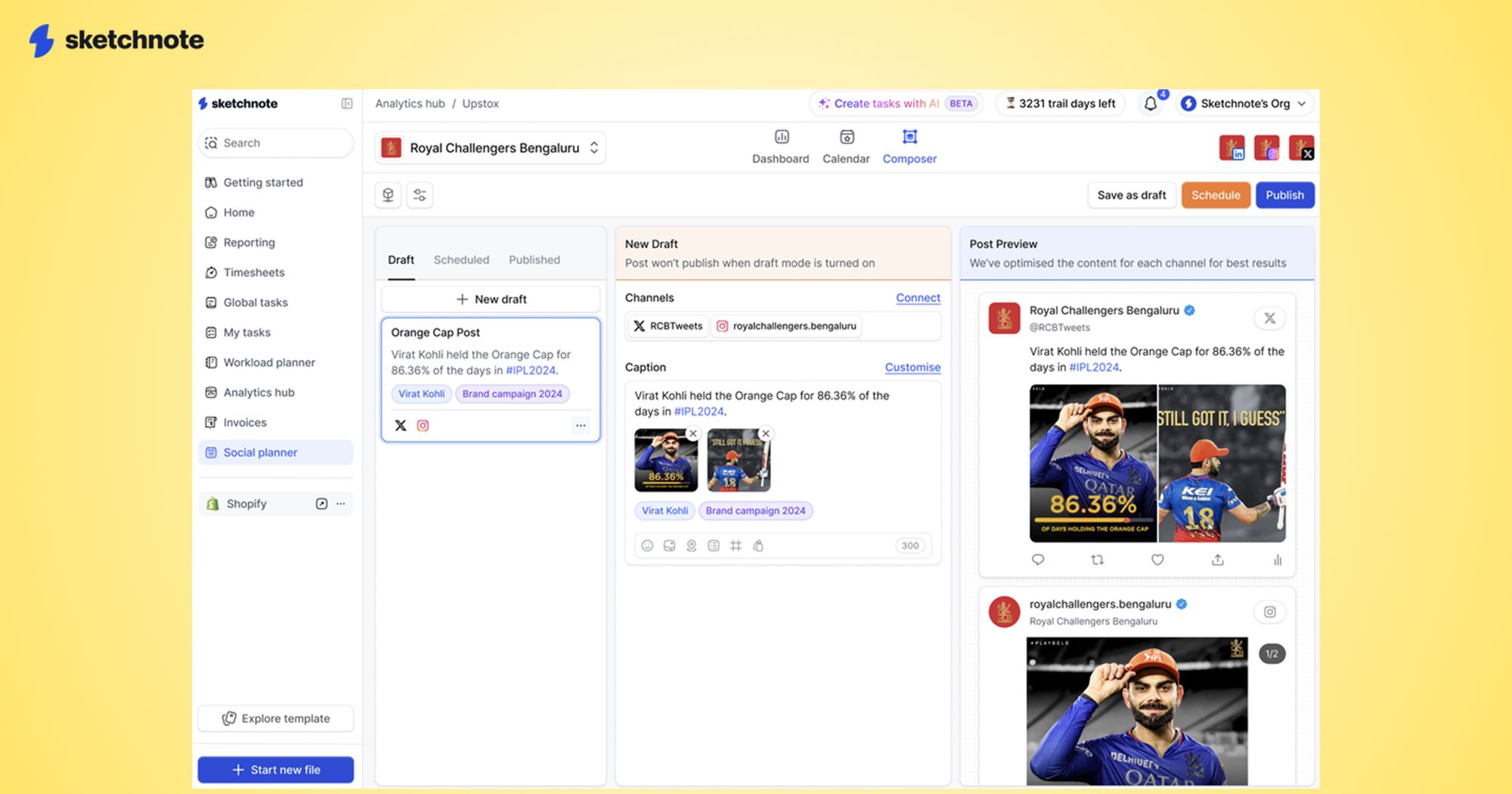Screen dimensions: 1512x794
Task: View analytics icon on tweet preview
Action: click(x=1277, y=560)
